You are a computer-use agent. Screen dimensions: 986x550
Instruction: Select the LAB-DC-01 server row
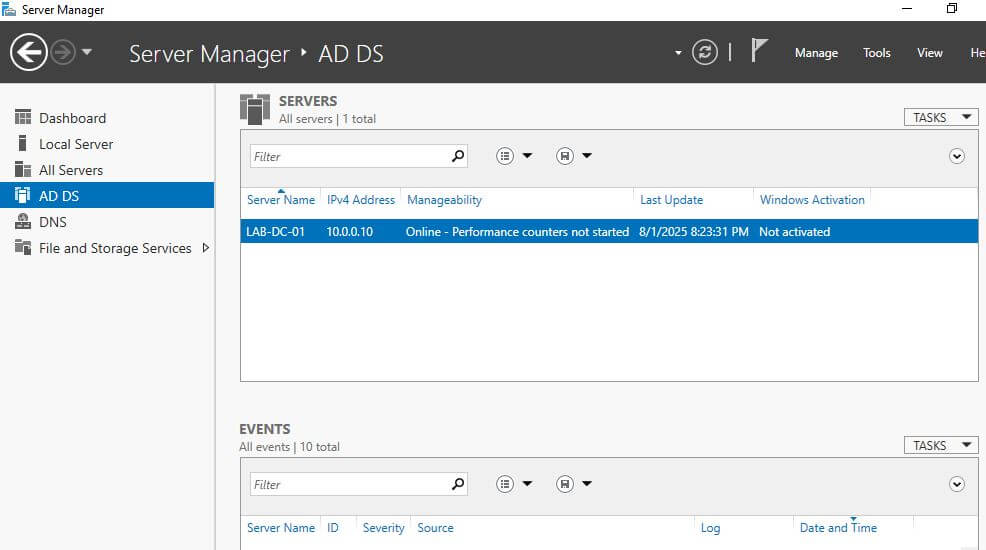[x=609, y=231]
